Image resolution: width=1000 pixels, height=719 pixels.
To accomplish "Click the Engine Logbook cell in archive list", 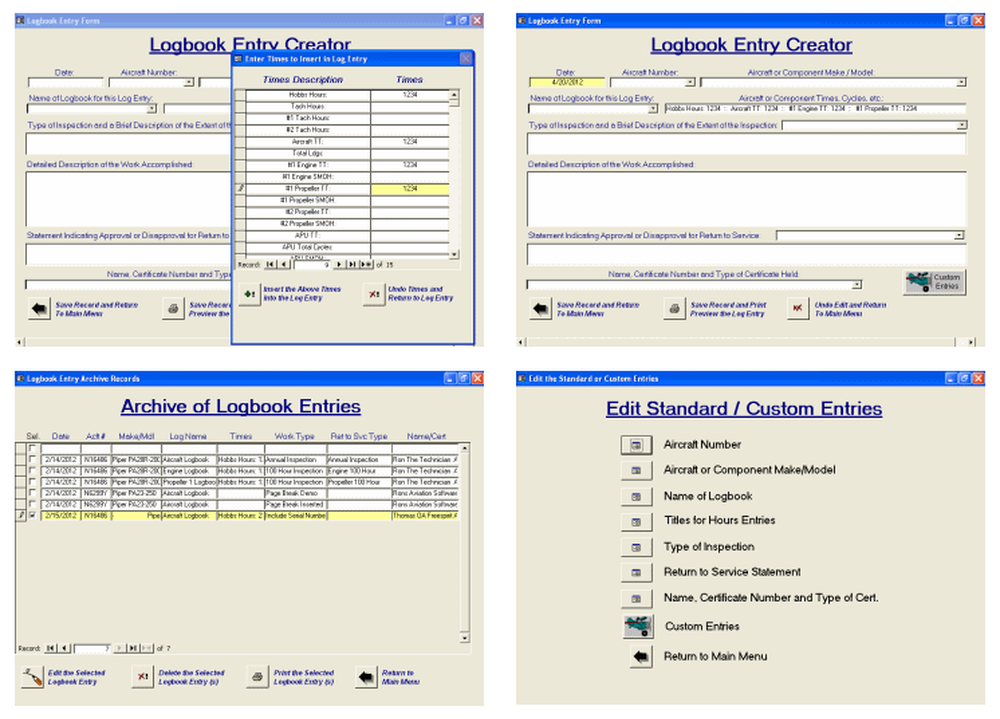I will pyautogui.click(x=188, y=471).
